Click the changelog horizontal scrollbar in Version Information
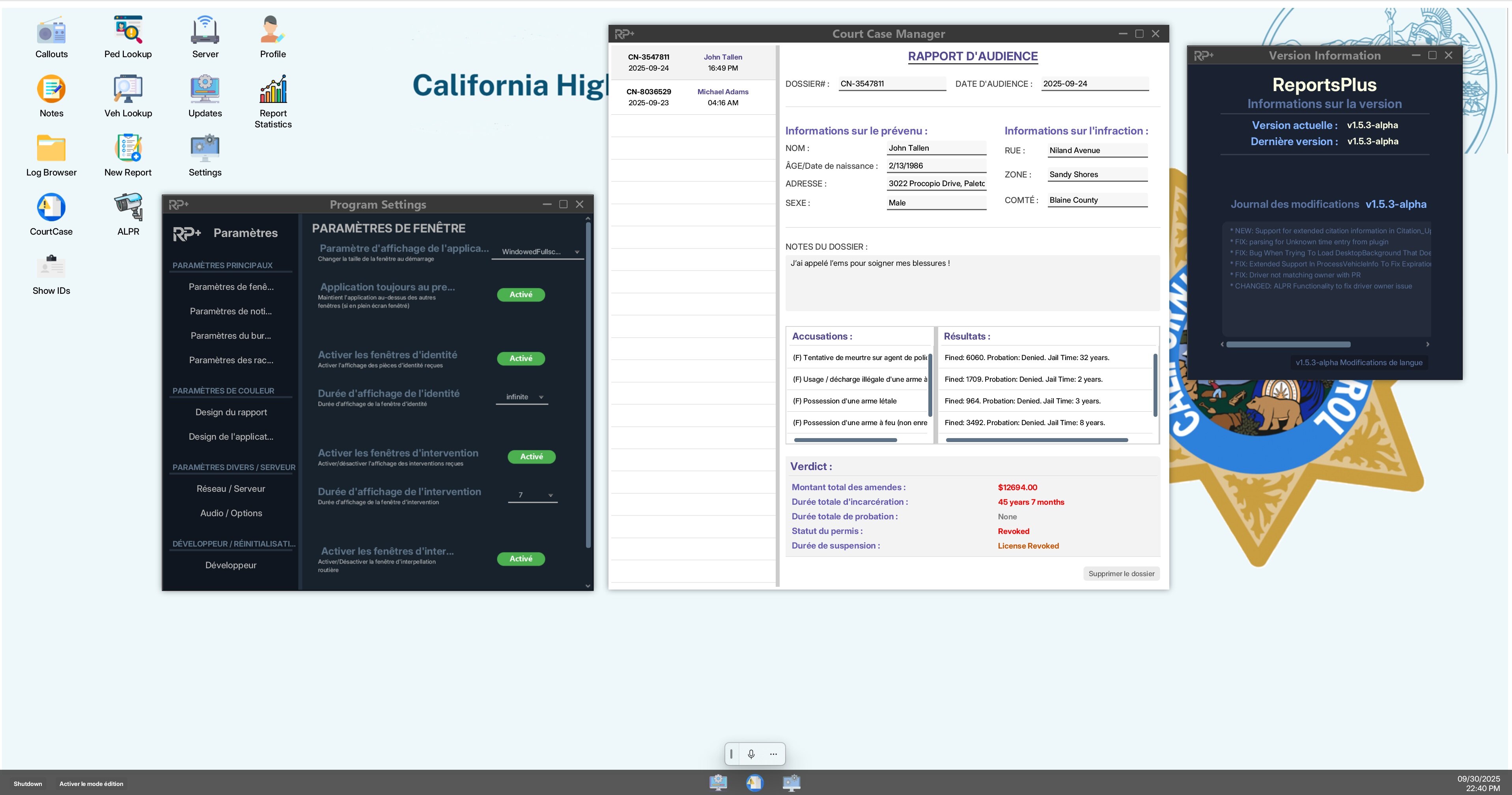 point(1288,344)
